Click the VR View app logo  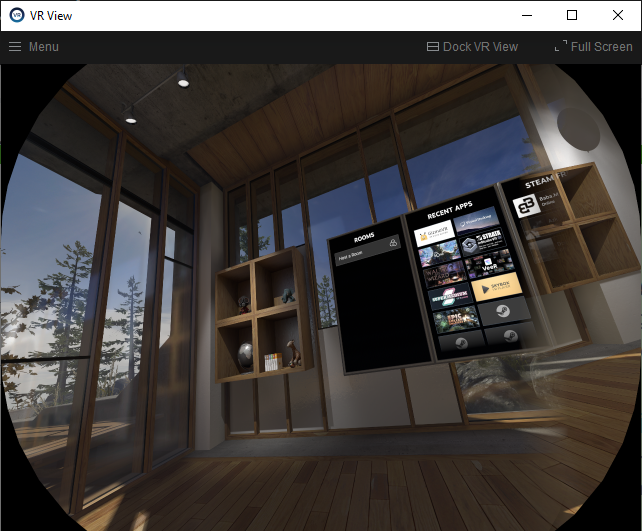coord(17,16)
